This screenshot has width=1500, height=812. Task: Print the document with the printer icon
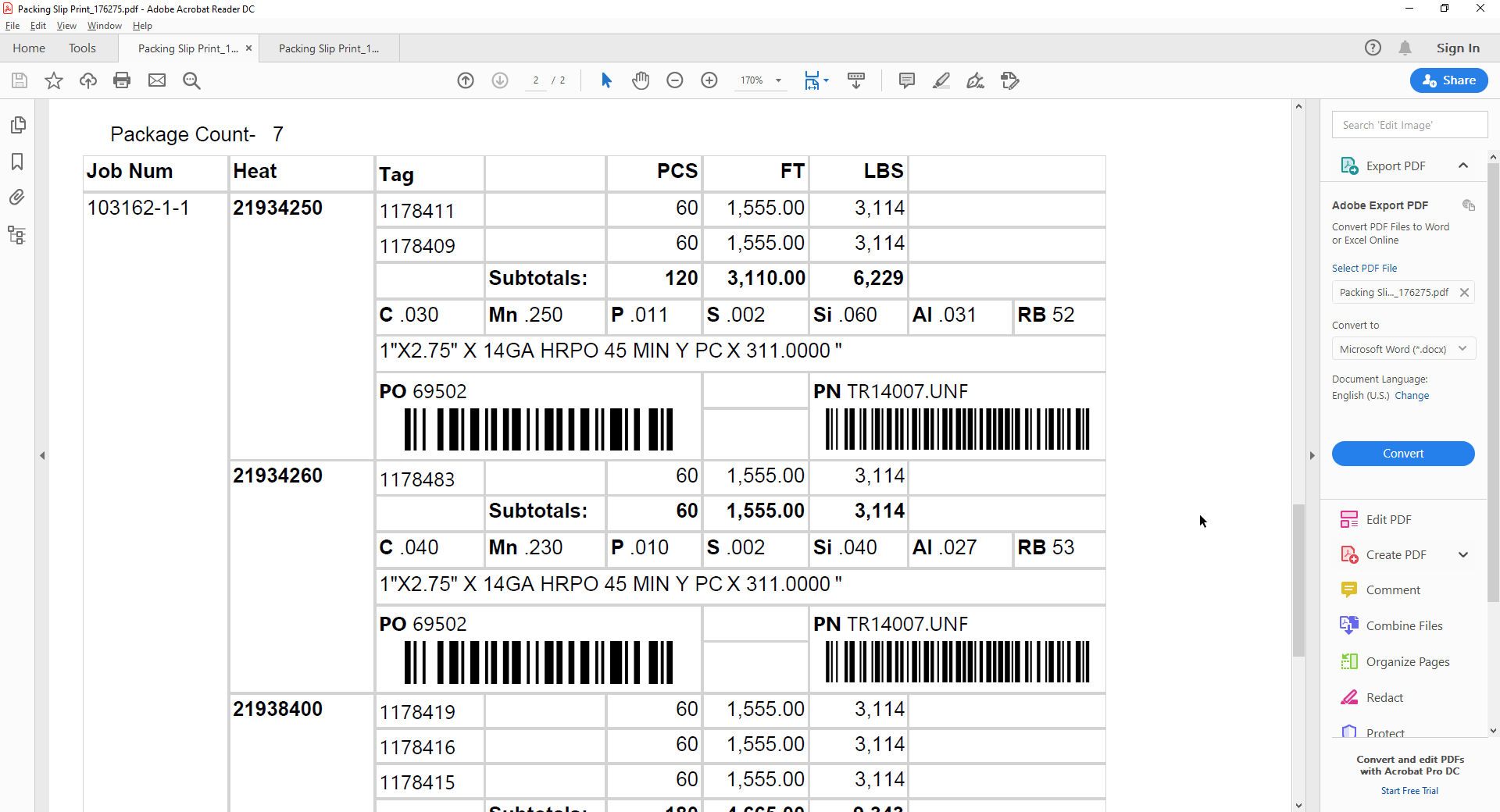pyautogui.click(x=122, y=80)
